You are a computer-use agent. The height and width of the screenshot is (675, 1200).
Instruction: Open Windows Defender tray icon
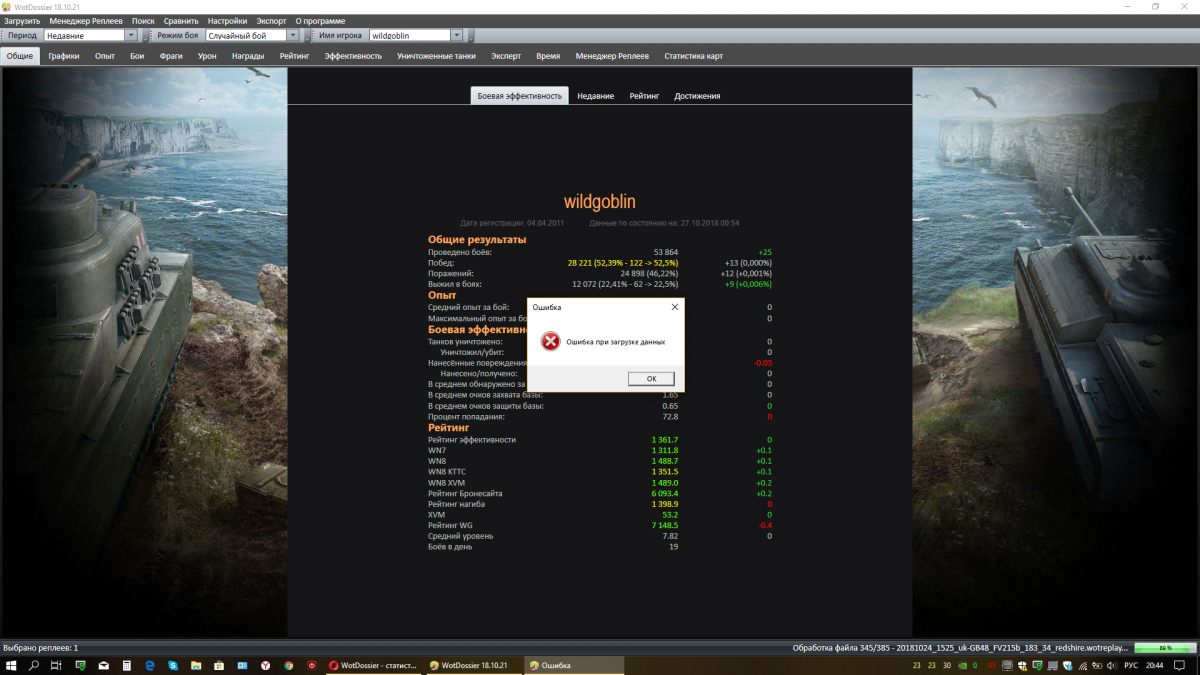1022,665
